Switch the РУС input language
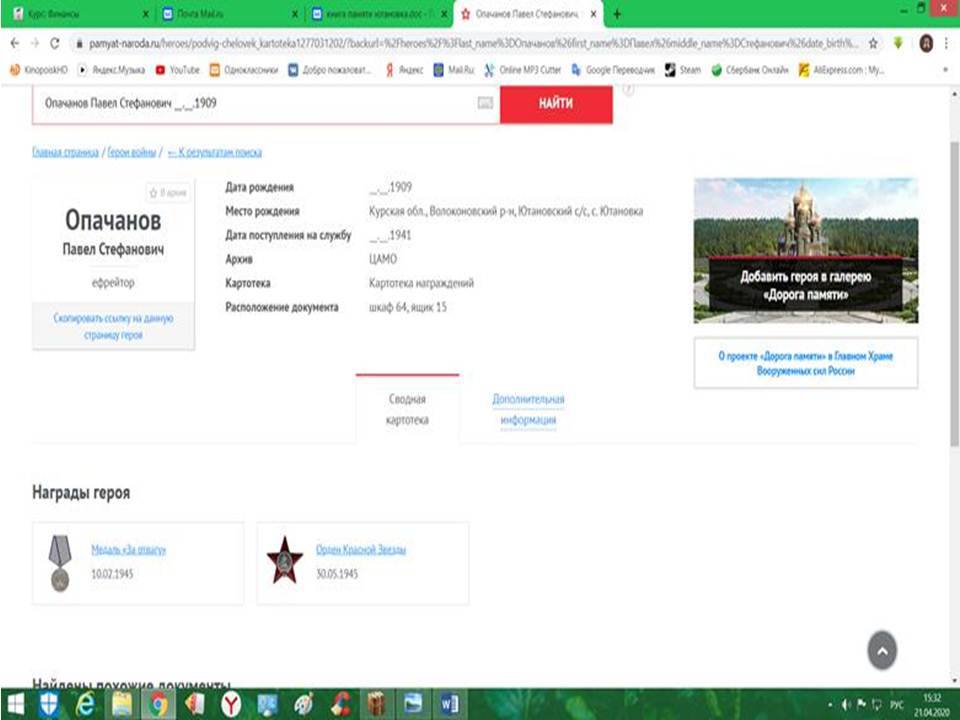 tap(896, 705)
